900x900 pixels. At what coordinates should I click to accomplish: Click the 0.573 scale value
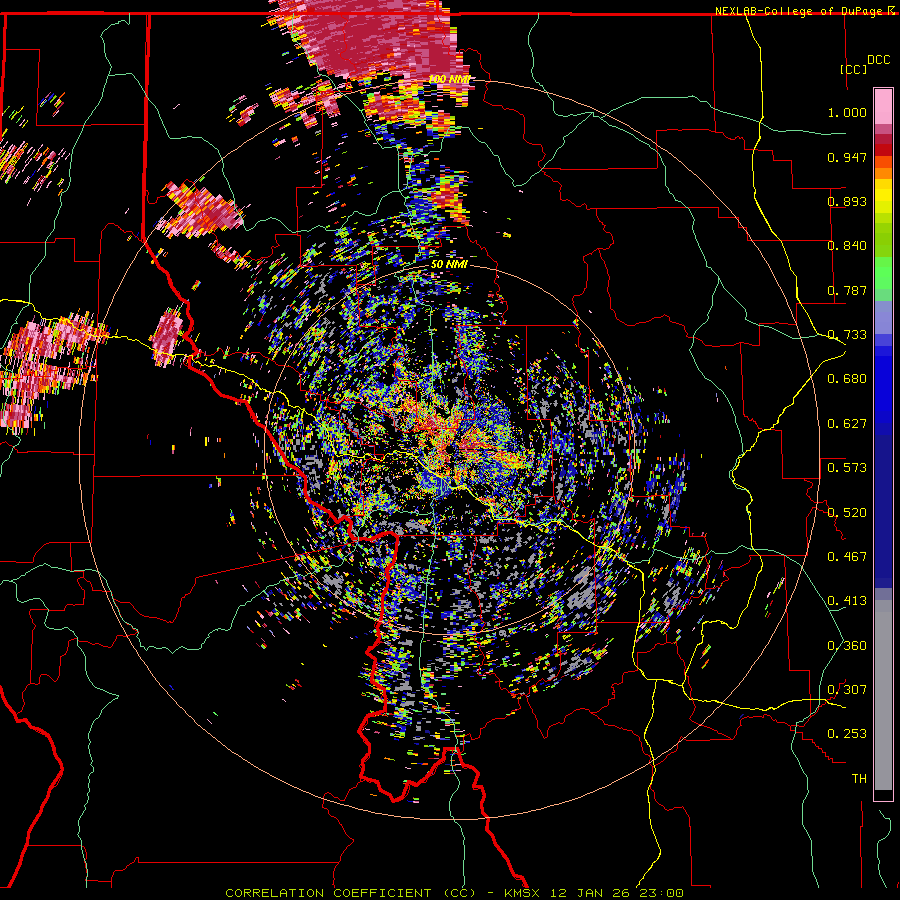(847, 468)
